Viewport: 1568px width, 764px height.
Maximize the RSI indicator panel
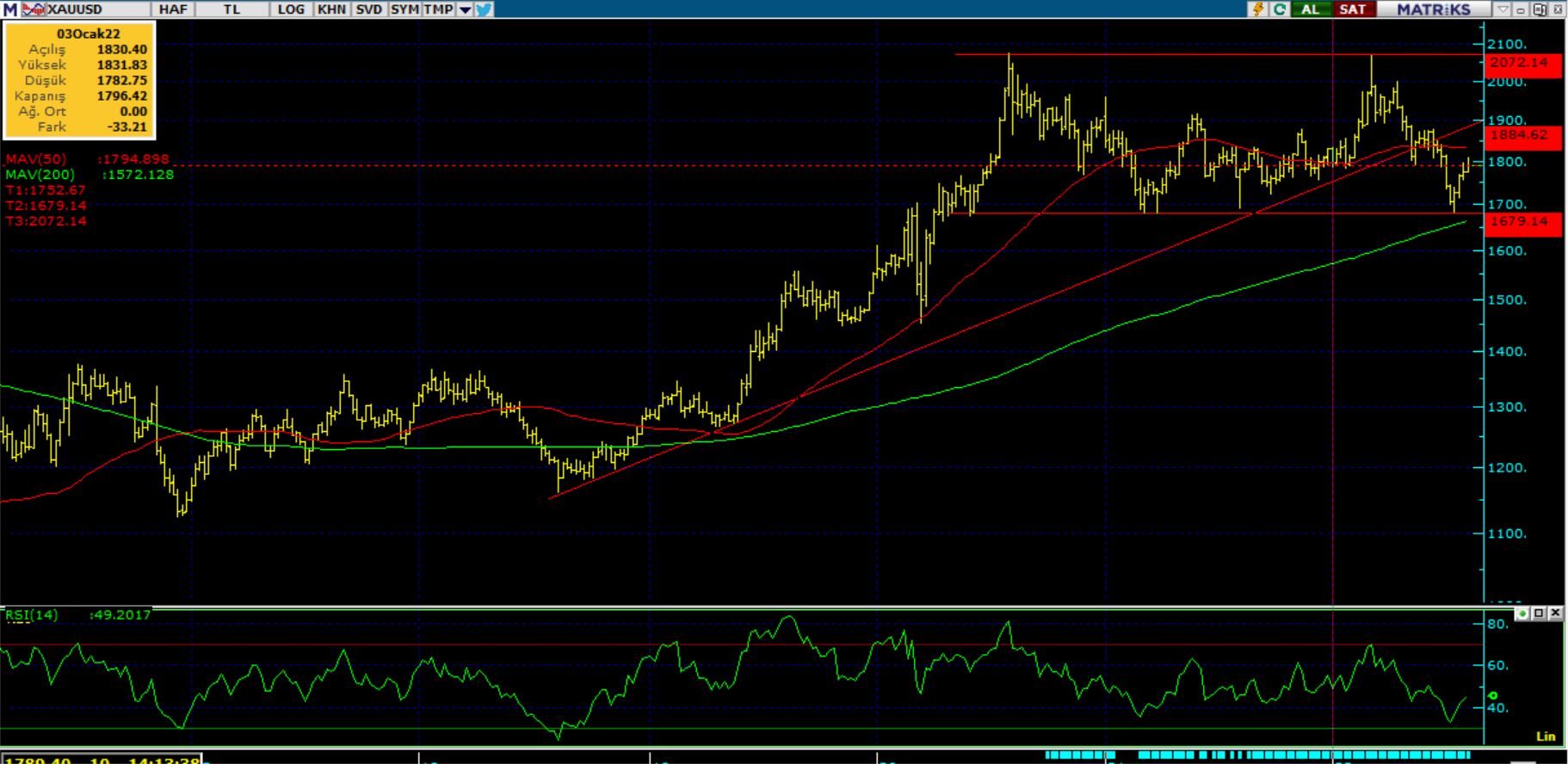pyautogui.click(x=1539, y=613)
